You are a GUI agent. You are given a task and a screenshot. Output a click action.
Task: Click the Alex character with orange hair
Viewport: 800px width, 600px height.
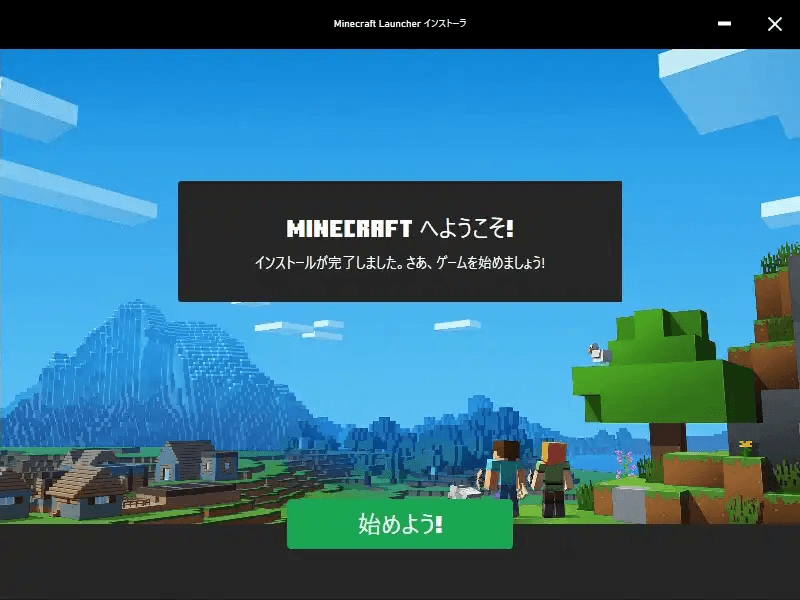(551, 475)
